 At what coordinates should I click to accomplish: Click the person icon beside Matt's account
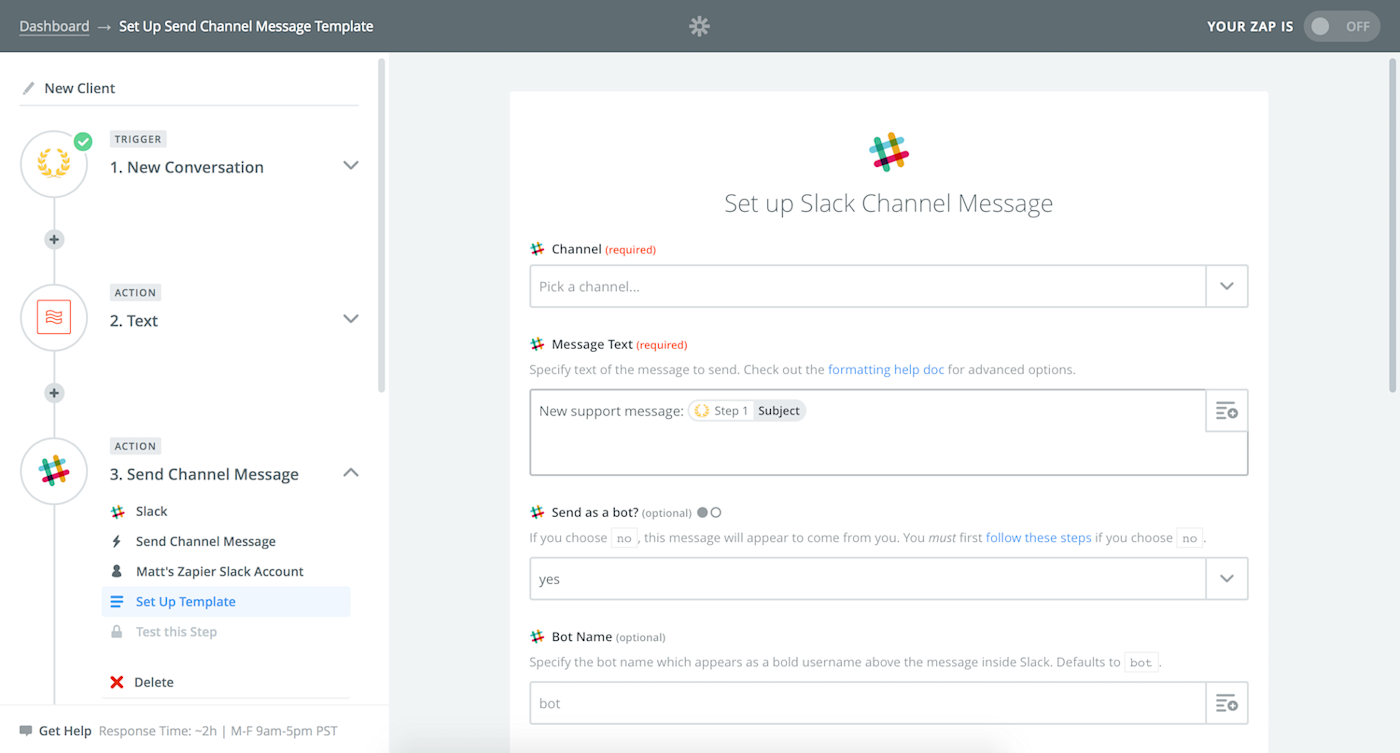coord(117,571)
